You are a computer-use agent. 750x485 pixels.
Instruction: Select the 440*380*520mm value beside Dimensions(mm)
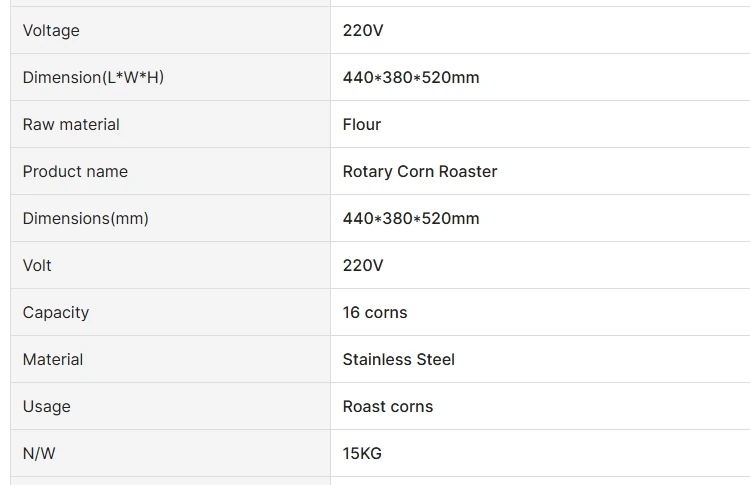click(x=411, y=218)
